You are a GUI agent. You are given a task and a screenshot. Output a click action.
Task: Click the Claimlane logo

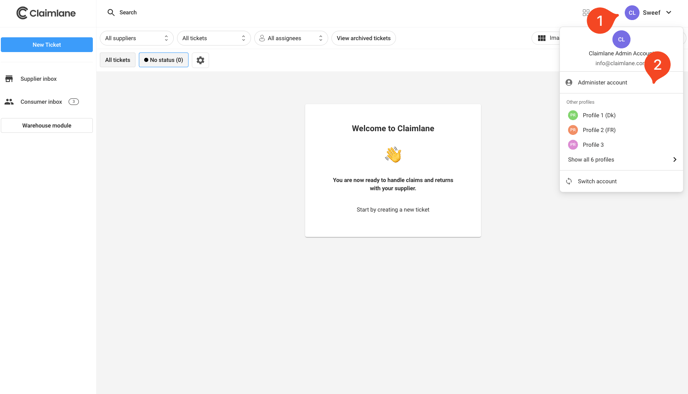pos(46,13)
